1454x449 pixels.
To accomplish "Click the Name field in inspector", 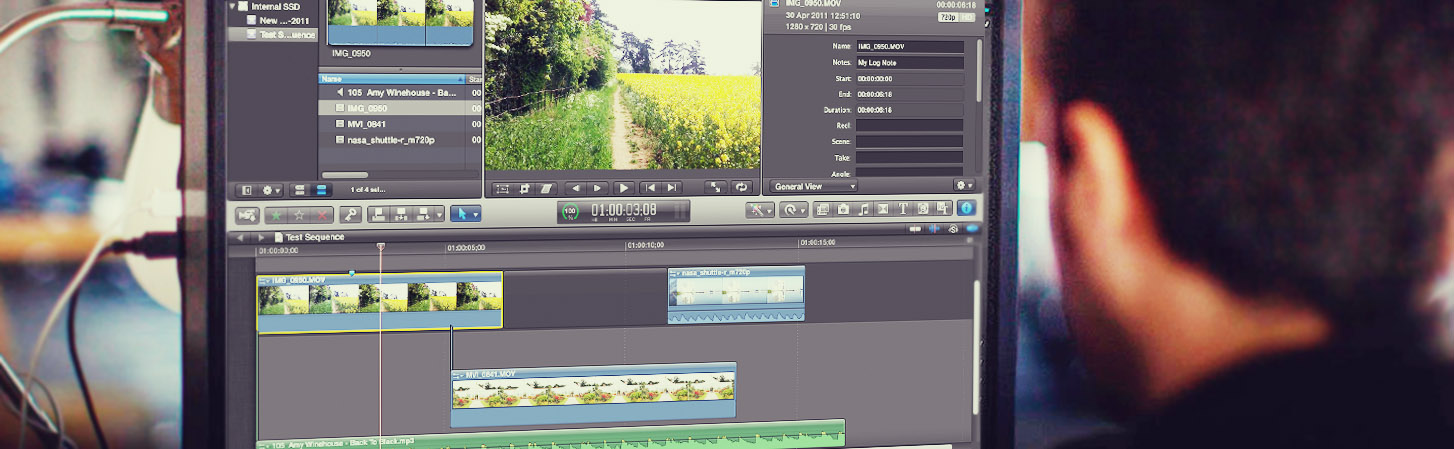I will coord(909,46).
